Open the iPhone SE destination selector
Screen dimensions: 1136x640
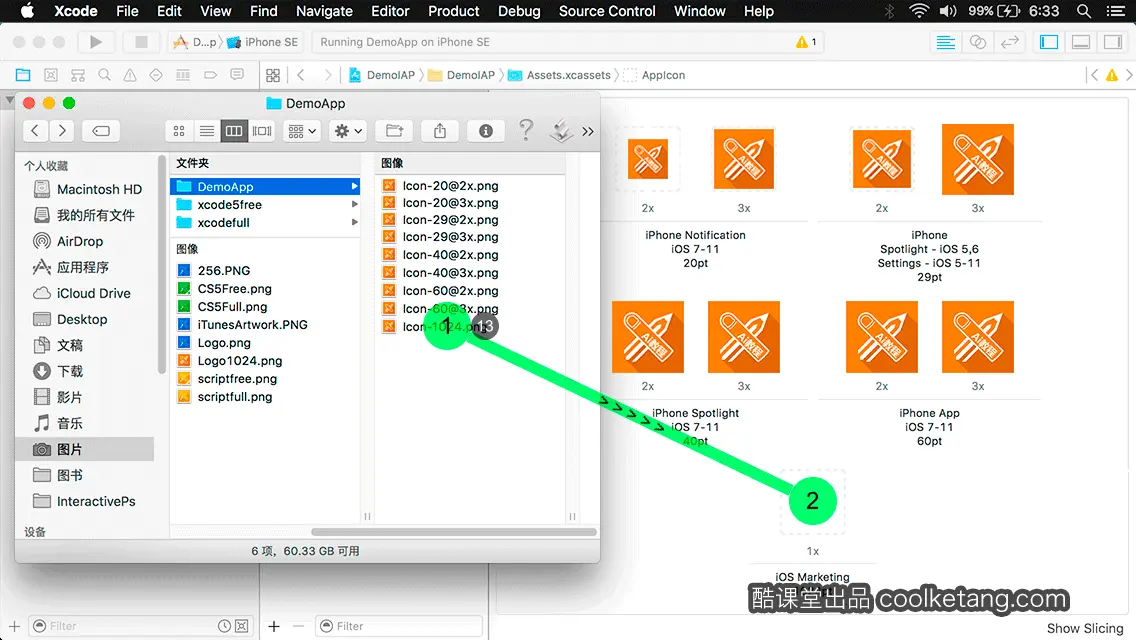264,42
